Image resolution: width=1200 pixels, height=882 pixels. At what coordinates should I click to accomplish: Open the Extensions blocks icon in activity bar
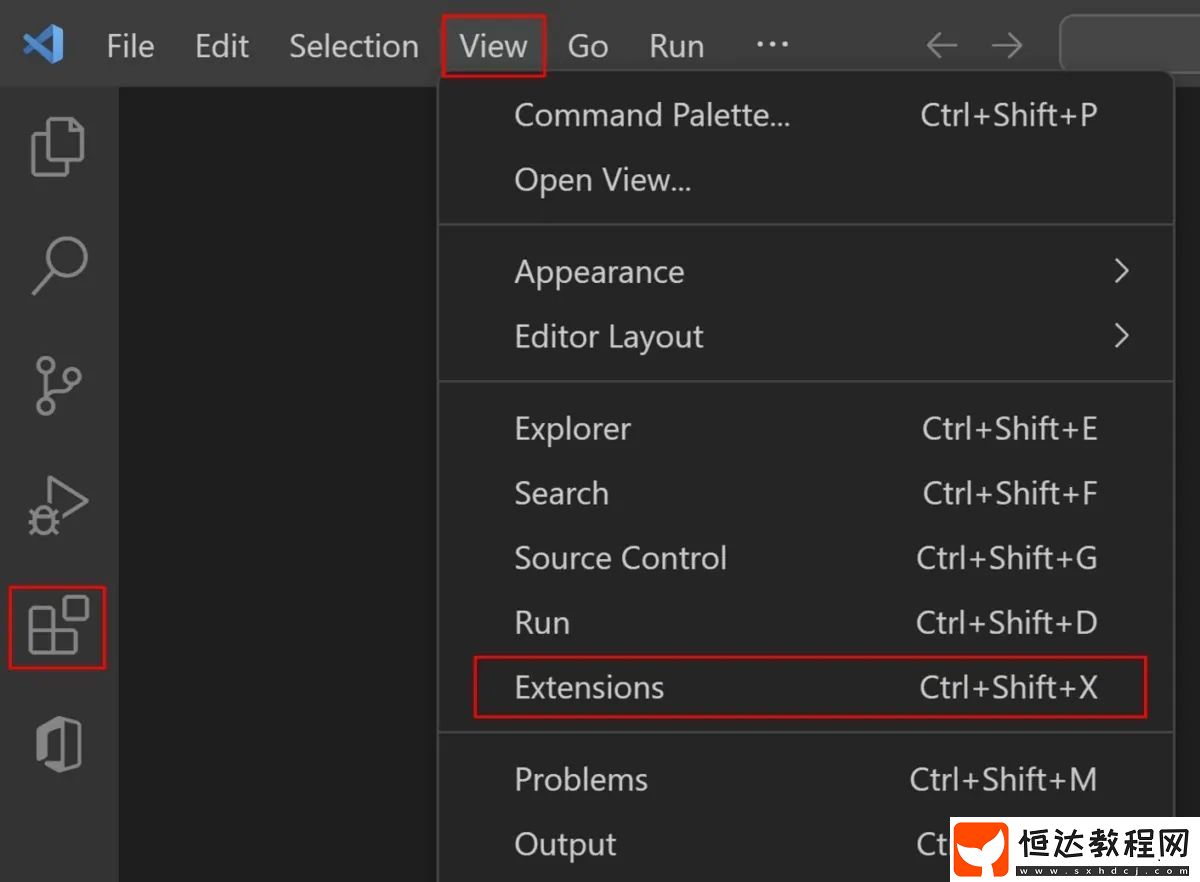click(x=58, y=626)
